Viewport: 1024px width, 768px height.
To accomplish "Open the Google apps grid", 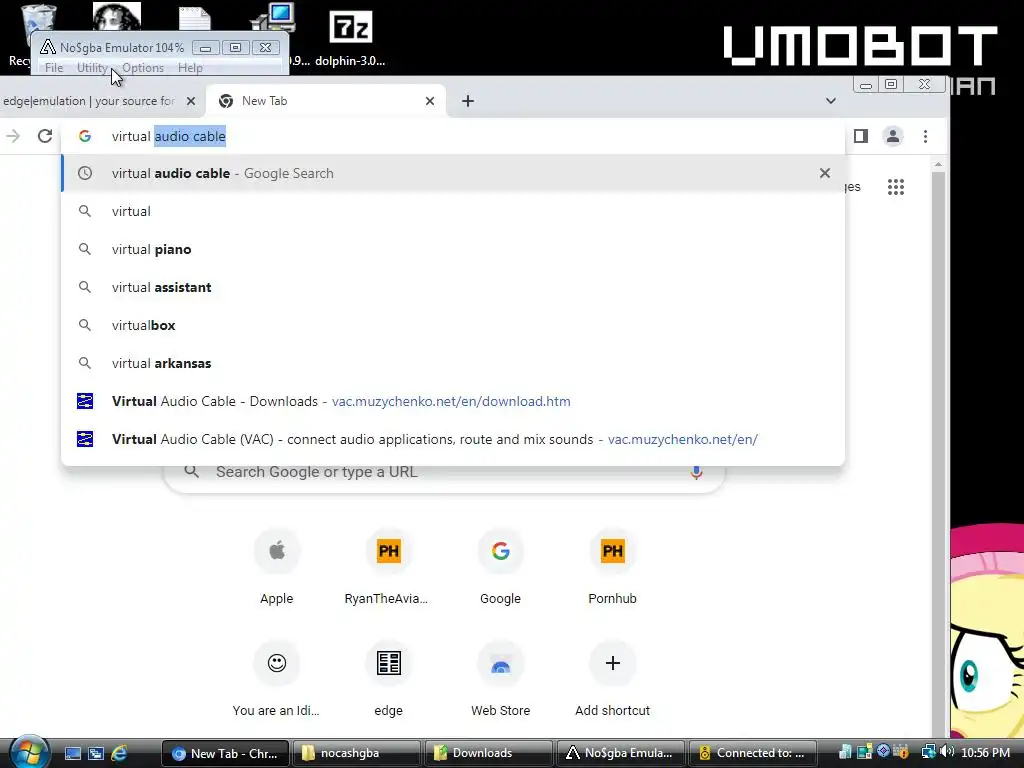I will [896, 187].
